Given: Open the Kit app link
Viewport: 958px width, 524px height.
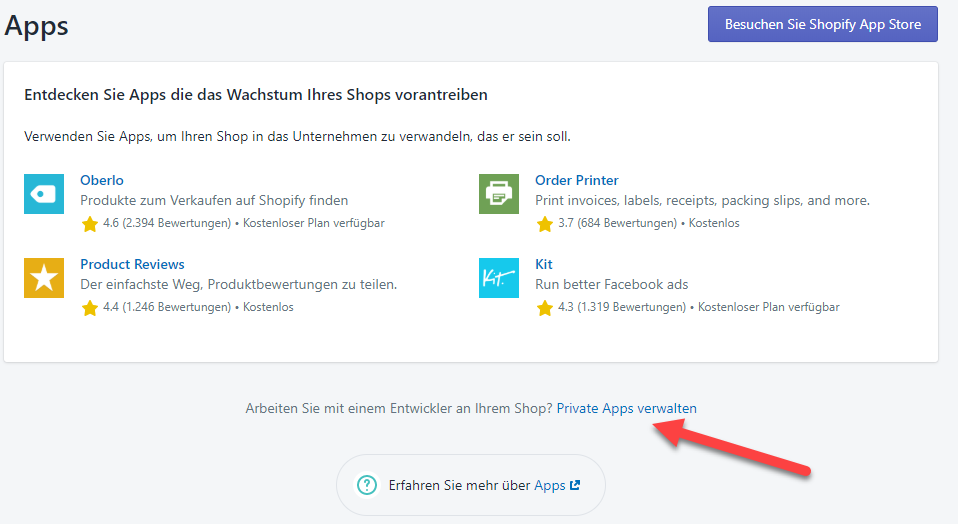Looking at the screenshot, I should click(544, 264).
